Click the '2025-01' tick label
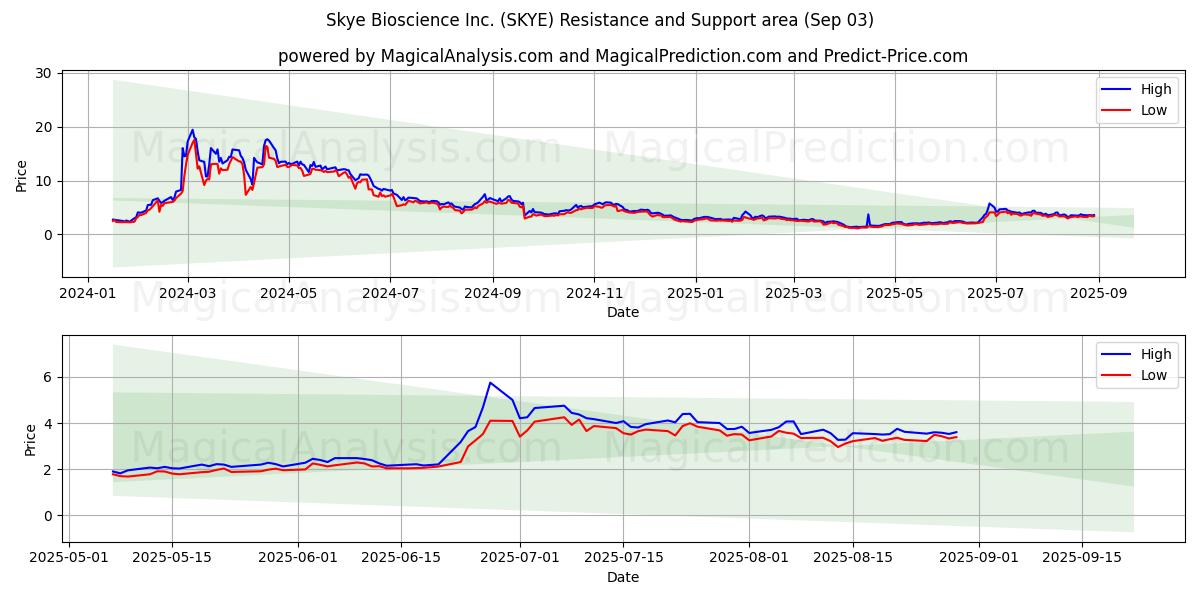This screenshot has width=1200, height=600. pyautogui.click(x=695, y=293)
